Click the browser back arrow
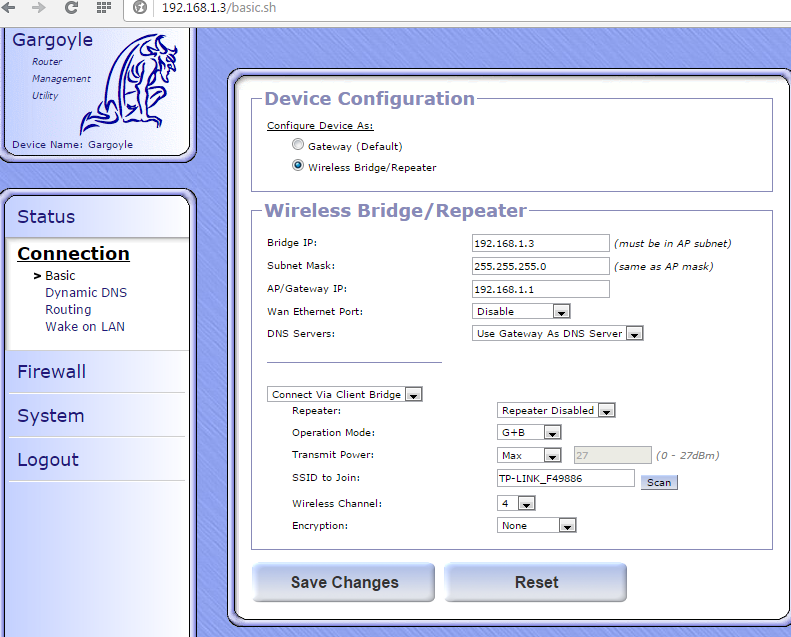Image resolution: width=791 pixels, height=637 pixels. (x=9, y=8)
